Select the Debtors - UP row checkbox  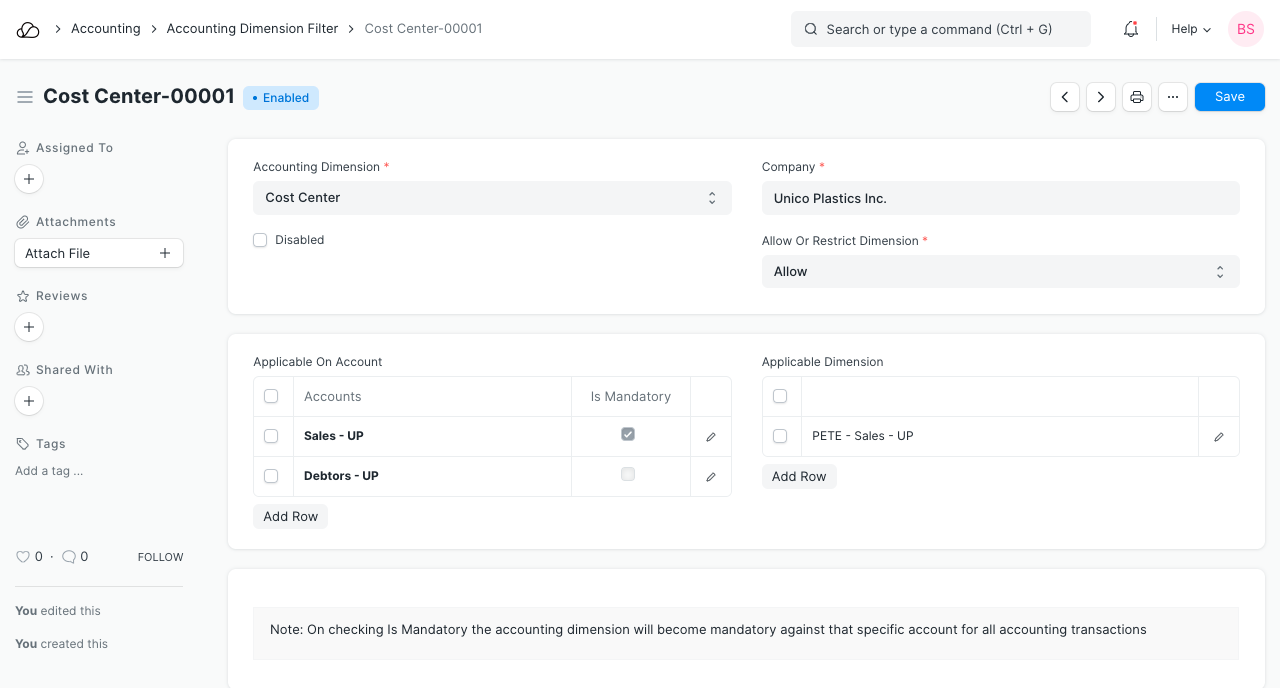pos(271,476)
